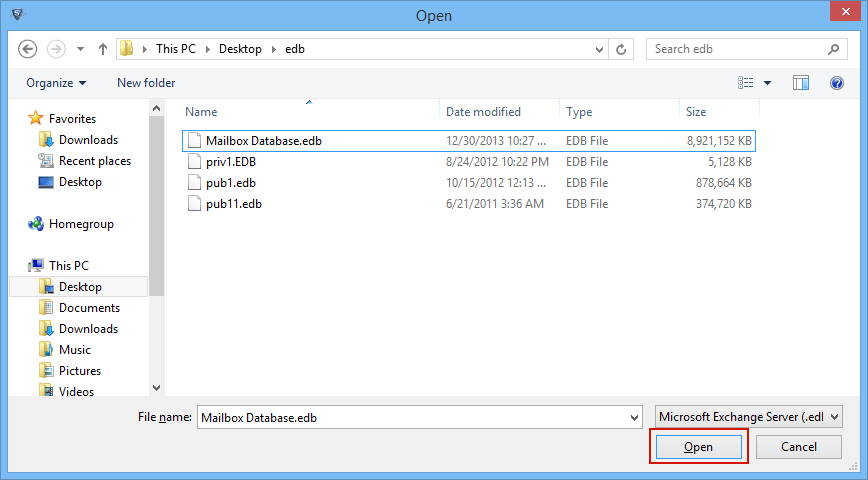Image resolution: width=868 pixels, height=480 pixels.
Task: Expand the File name dropdown
Action: pyautogui.click(x=634, y=417)
